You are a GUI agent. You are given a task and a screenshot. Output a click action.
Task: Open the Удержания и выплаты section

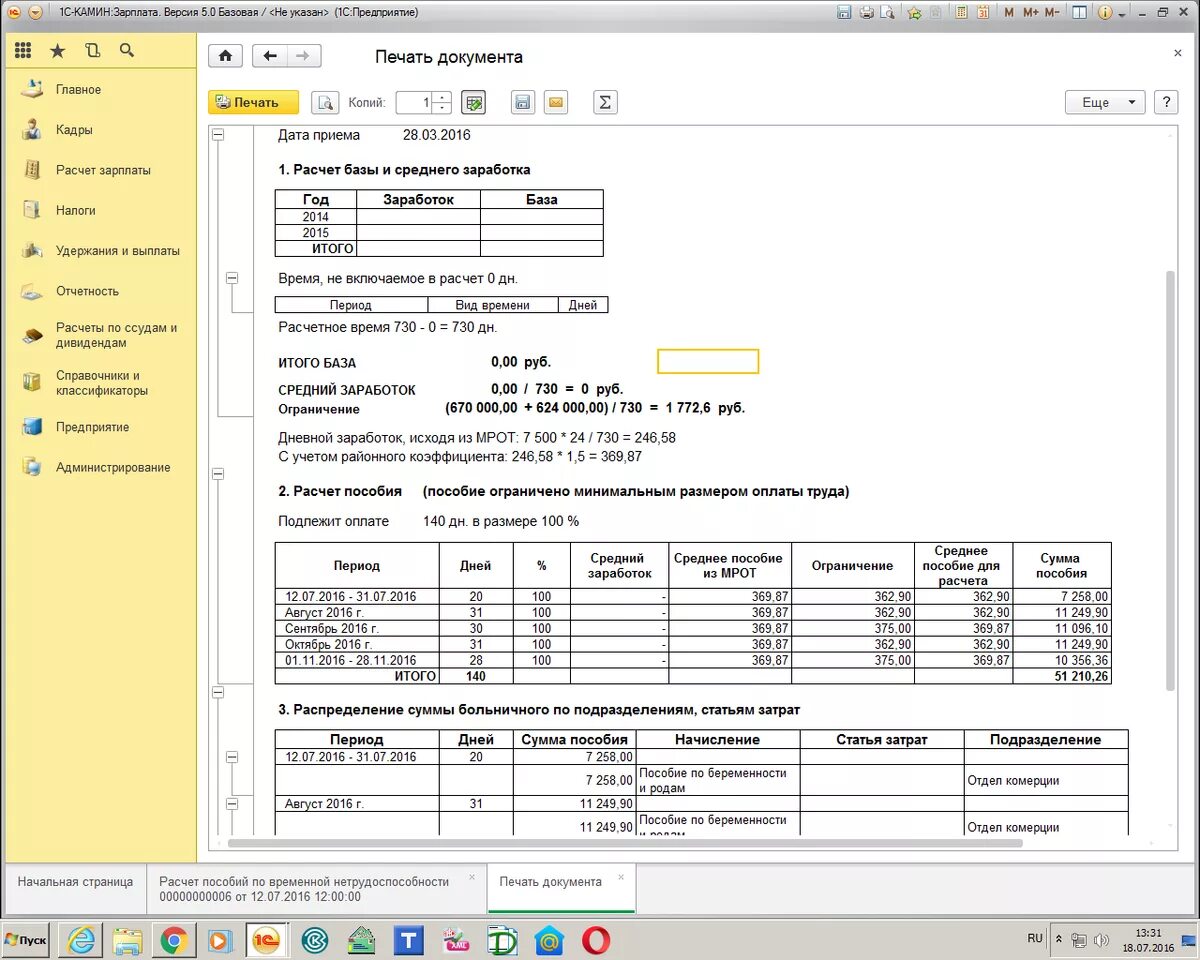[118, 251]
